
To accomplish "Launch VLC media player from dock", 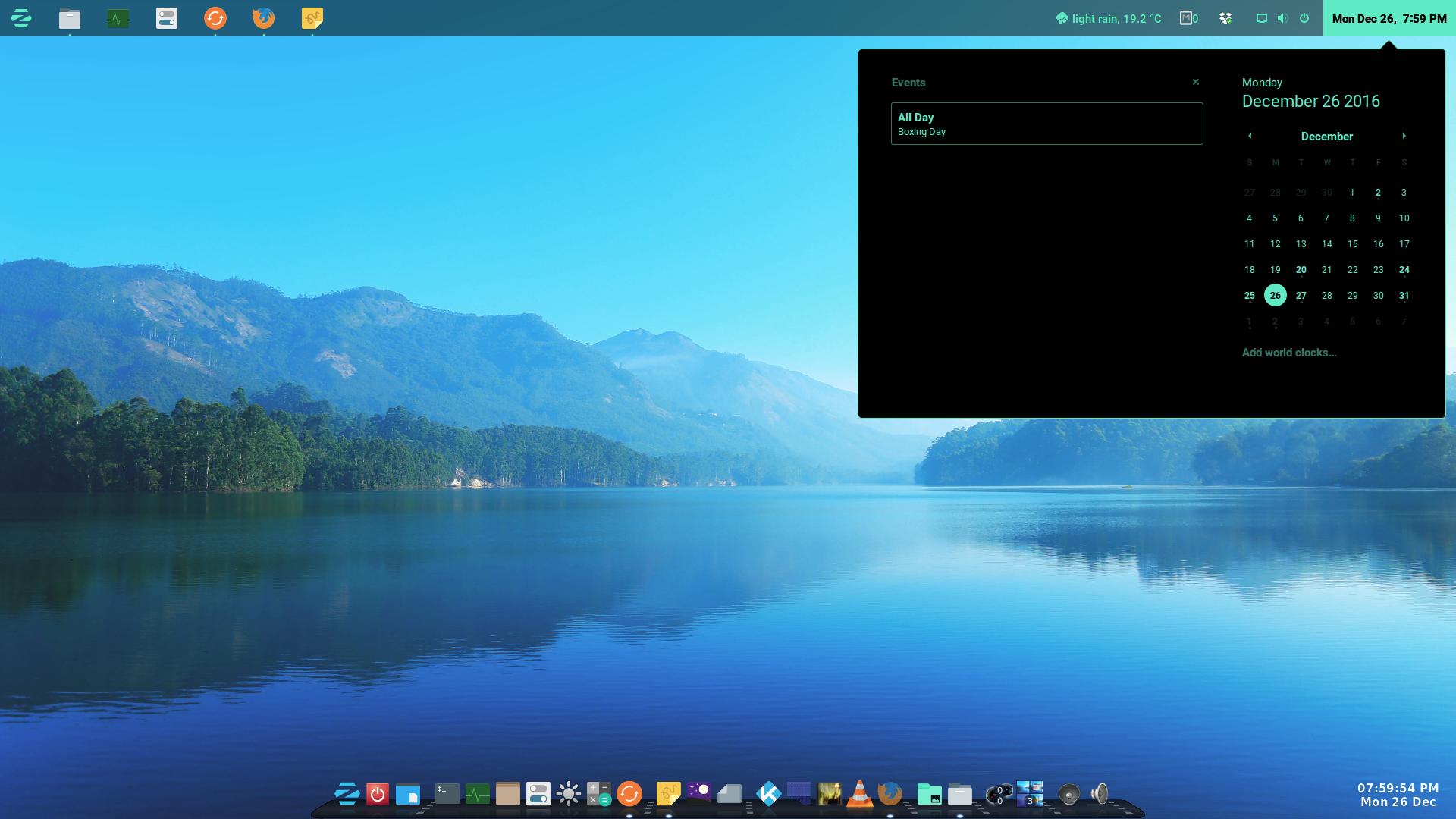I will [x=859, y=794].
